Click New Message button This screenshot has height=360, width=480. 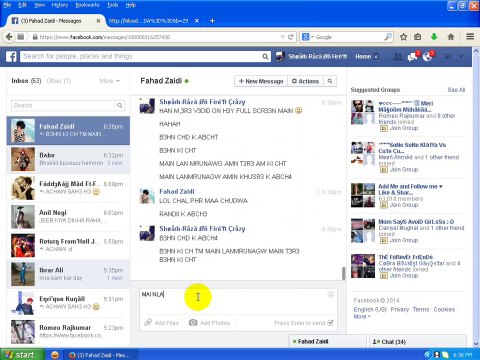tap(261, 81)
